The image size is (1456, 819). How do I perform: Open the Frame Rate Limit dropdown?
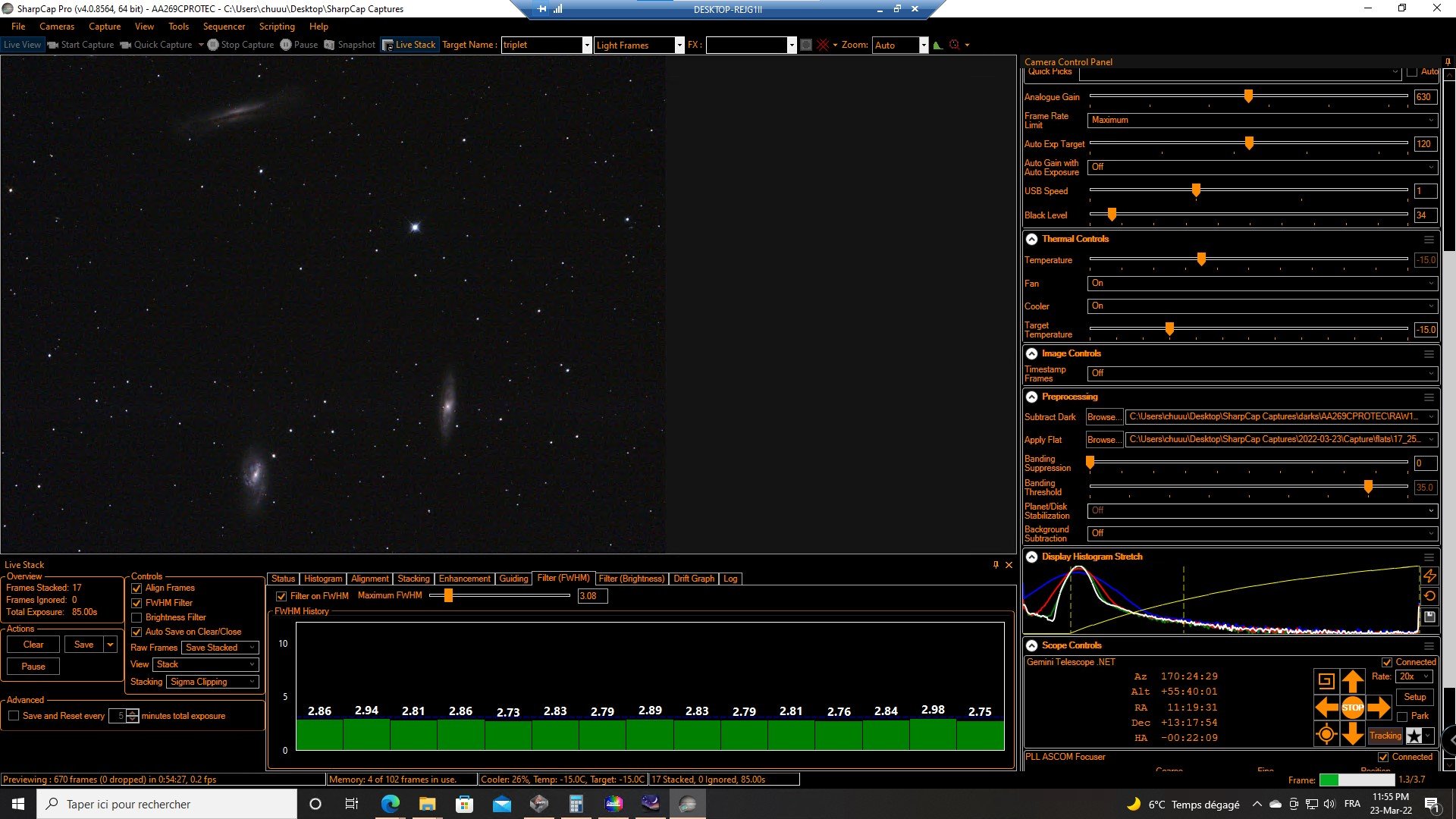[1262, 120]
